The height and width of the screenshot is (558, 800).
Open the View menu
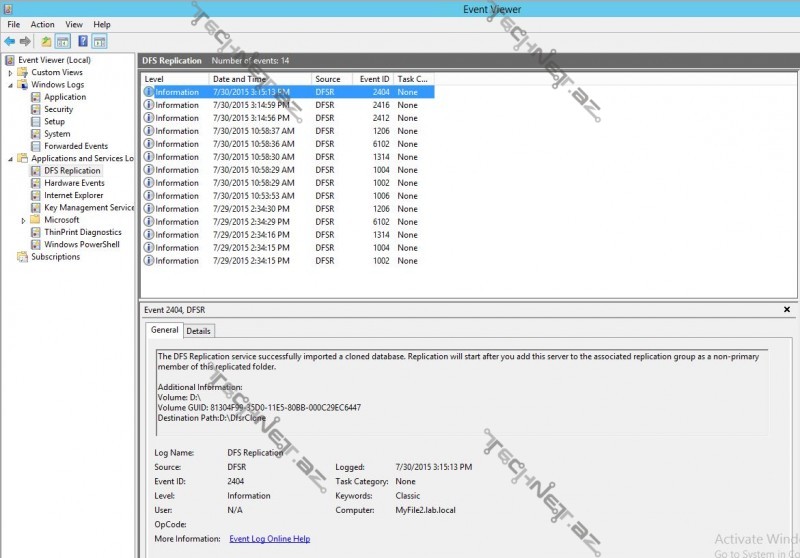(x=74, y=24)
